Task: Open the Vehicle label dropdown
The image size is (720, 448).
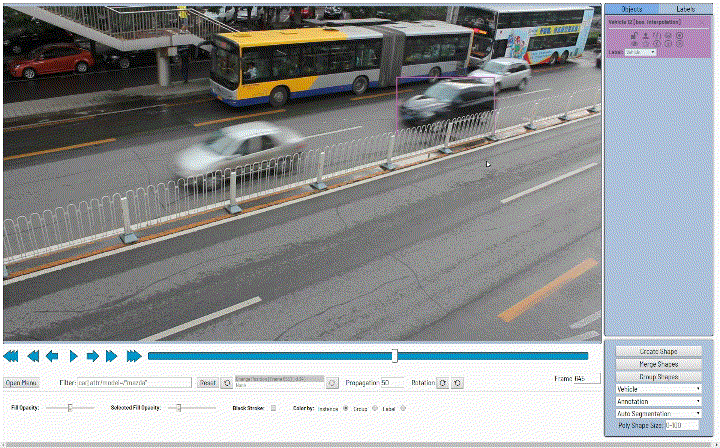Action: point(658,388)
